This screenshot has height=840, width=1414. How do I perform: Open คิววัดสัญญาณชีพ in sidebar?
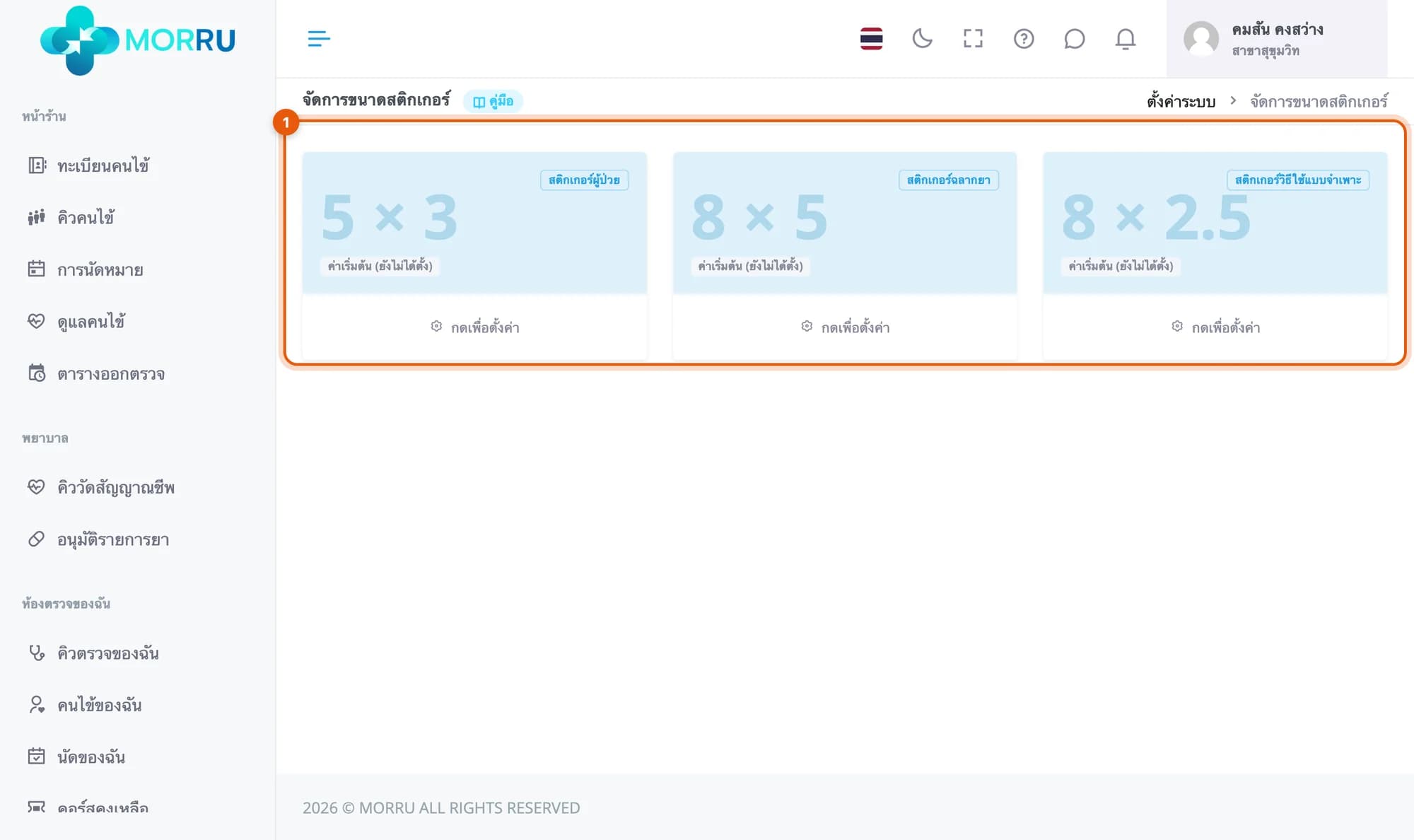[x=101, y=487]
